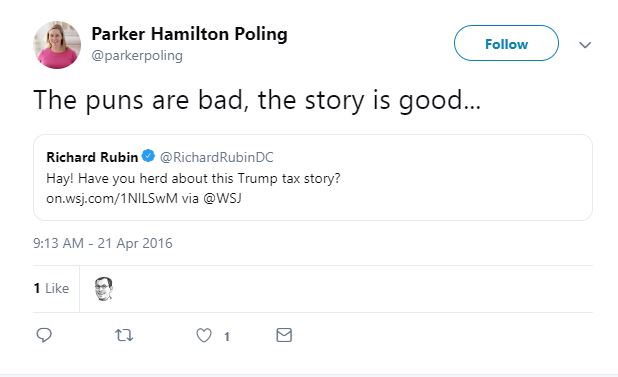
Task: Go to the @parkerpoling handle
Action: [137, 56]
